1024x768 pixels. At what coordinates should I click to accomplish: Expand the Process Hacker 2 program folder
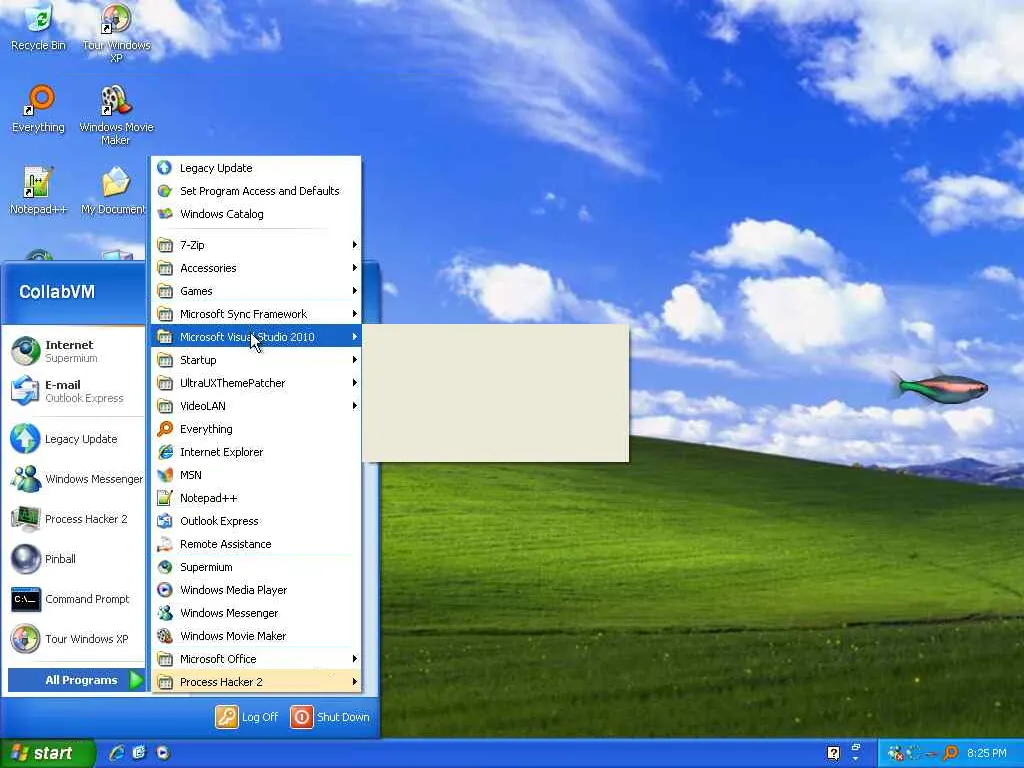pos(256,682)
